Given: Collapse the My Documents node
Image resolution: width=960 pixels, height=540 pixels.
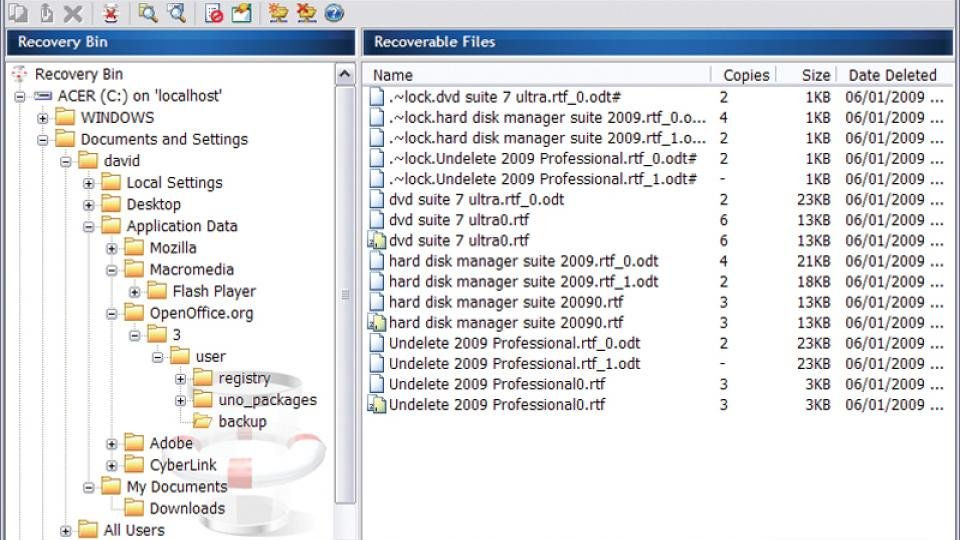Looking at the screenshot, I should tap(89, 487).
